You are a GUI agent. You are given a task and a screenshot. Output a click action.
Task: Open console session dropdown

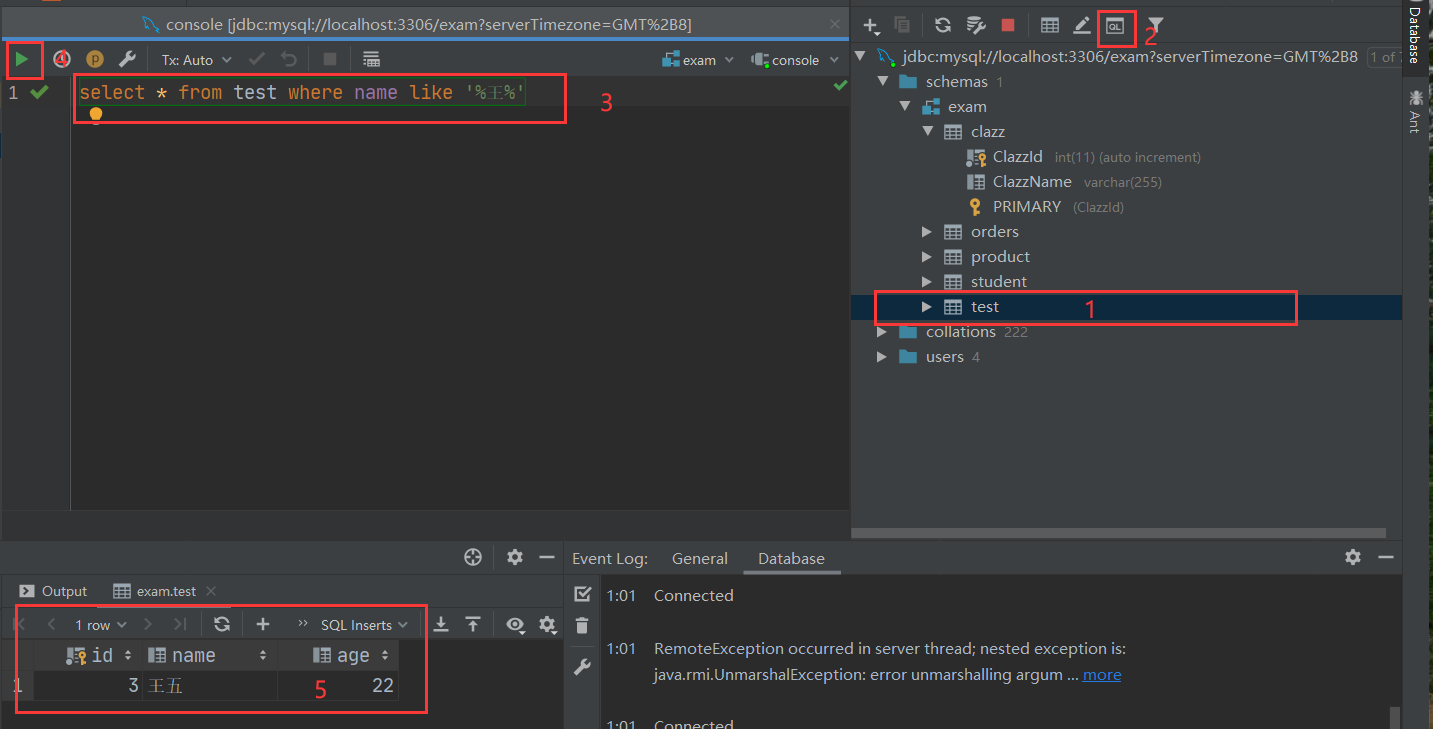(x=796, y=60)
